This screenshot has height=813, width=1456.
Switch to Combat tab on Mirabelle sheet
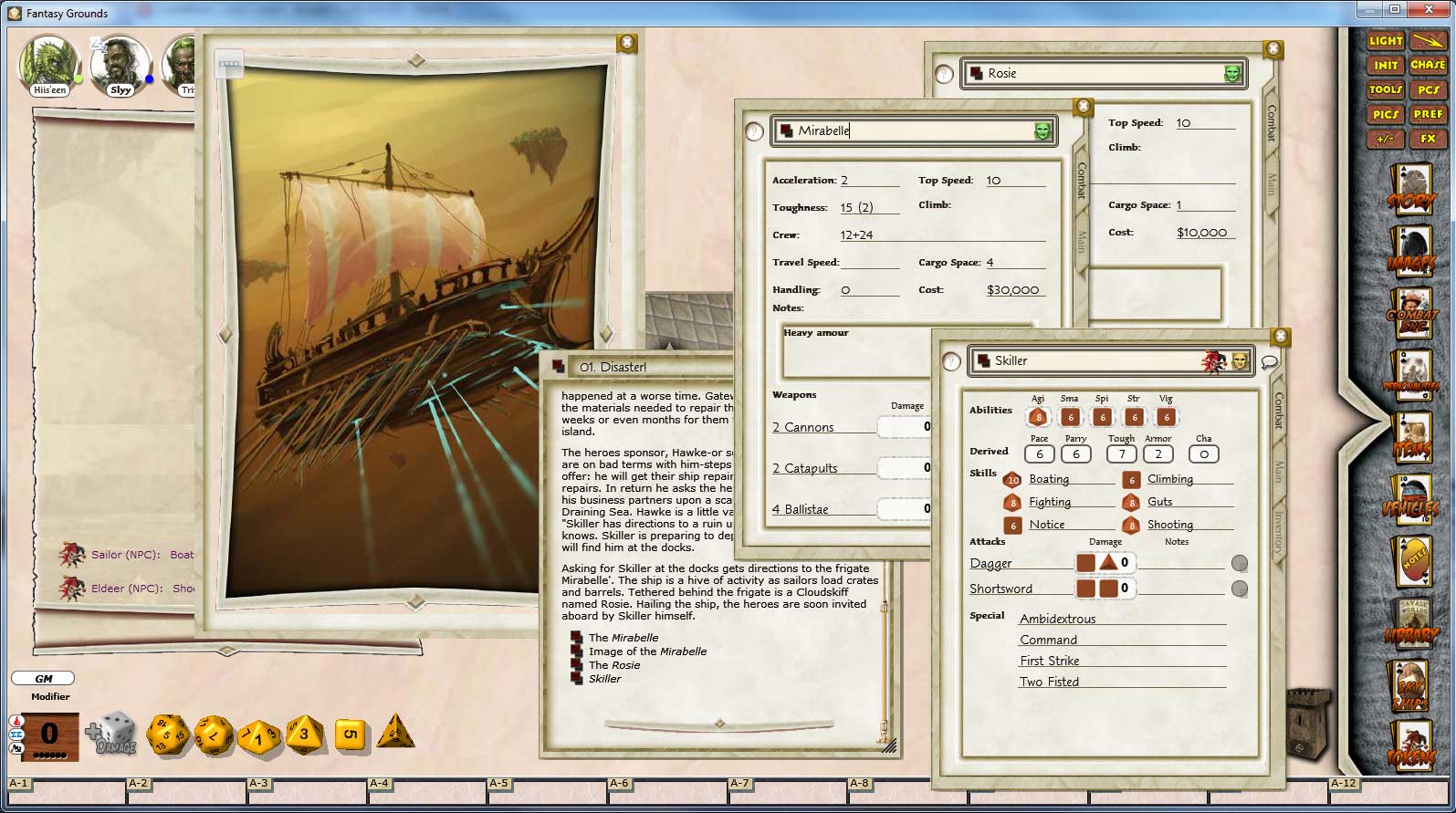[1082, 180]
